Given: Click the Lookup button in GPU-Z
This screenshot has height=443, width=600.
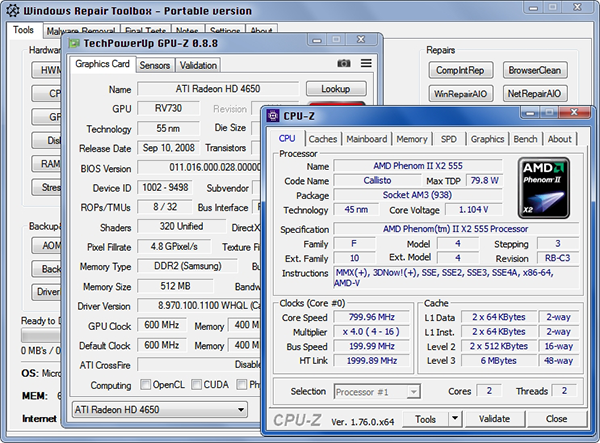Looking at the screenshot, I should coord(336,89).
